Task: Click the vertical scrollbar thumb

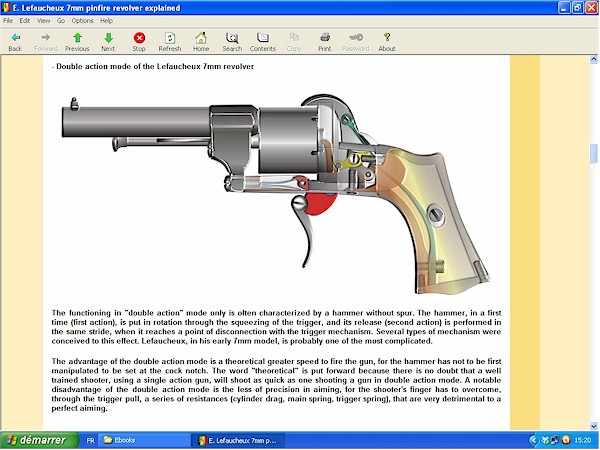Action: click(593, 154)
